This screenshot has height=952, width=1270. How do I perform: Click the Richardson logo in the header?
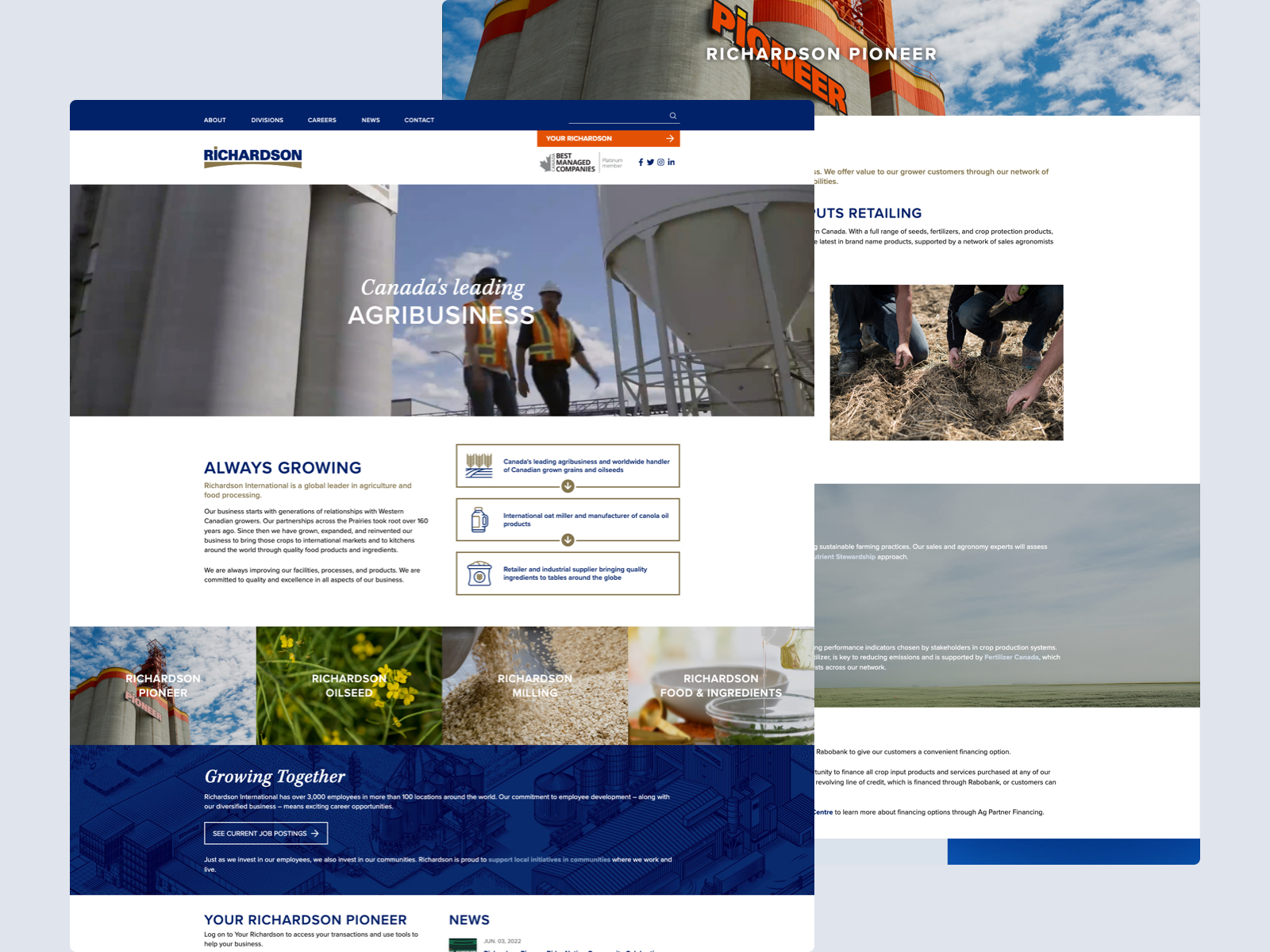pyautogui.click(x=252, y=156)
